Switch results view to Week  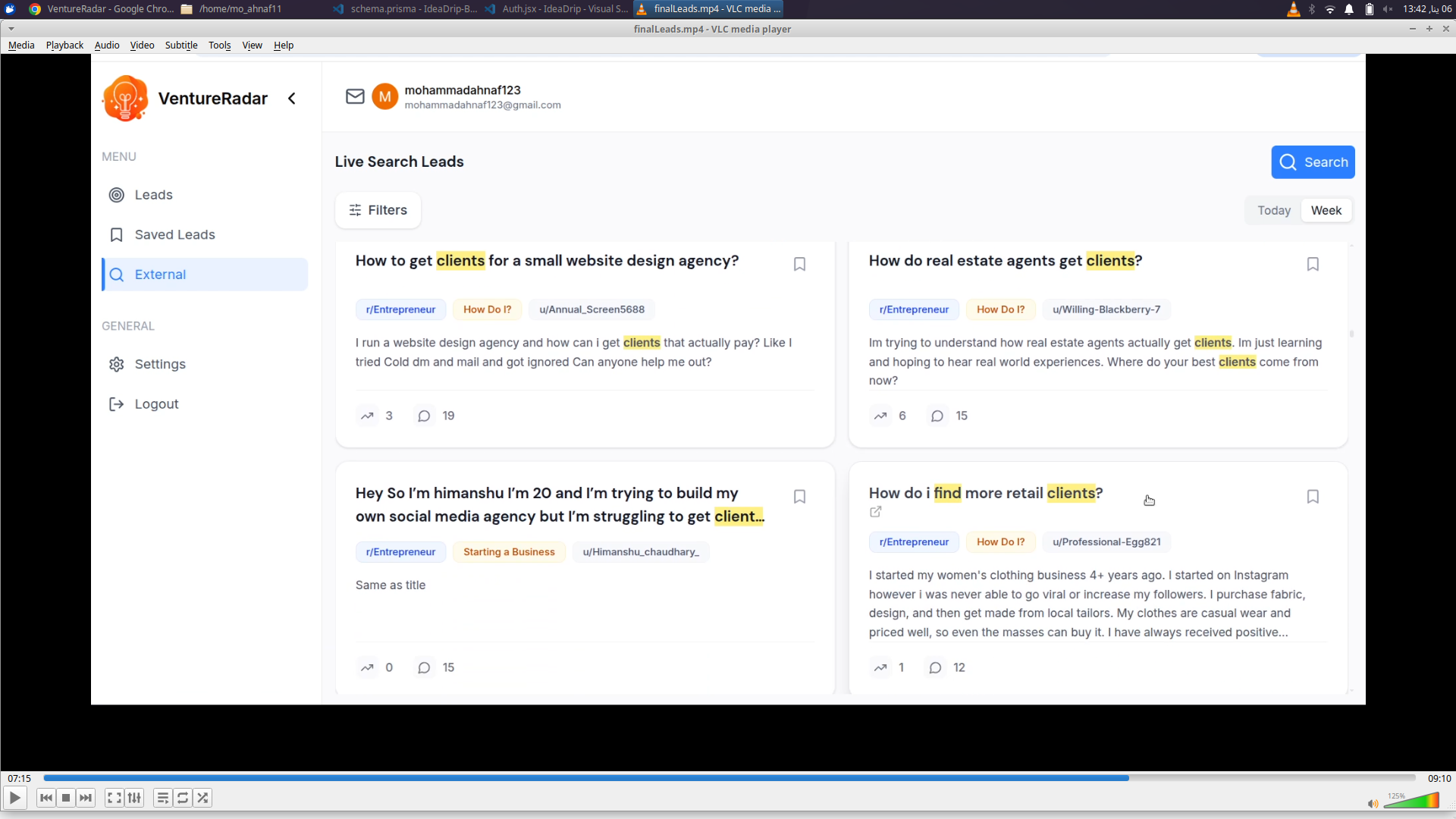pyautogui.click(x=1326, y=210)
